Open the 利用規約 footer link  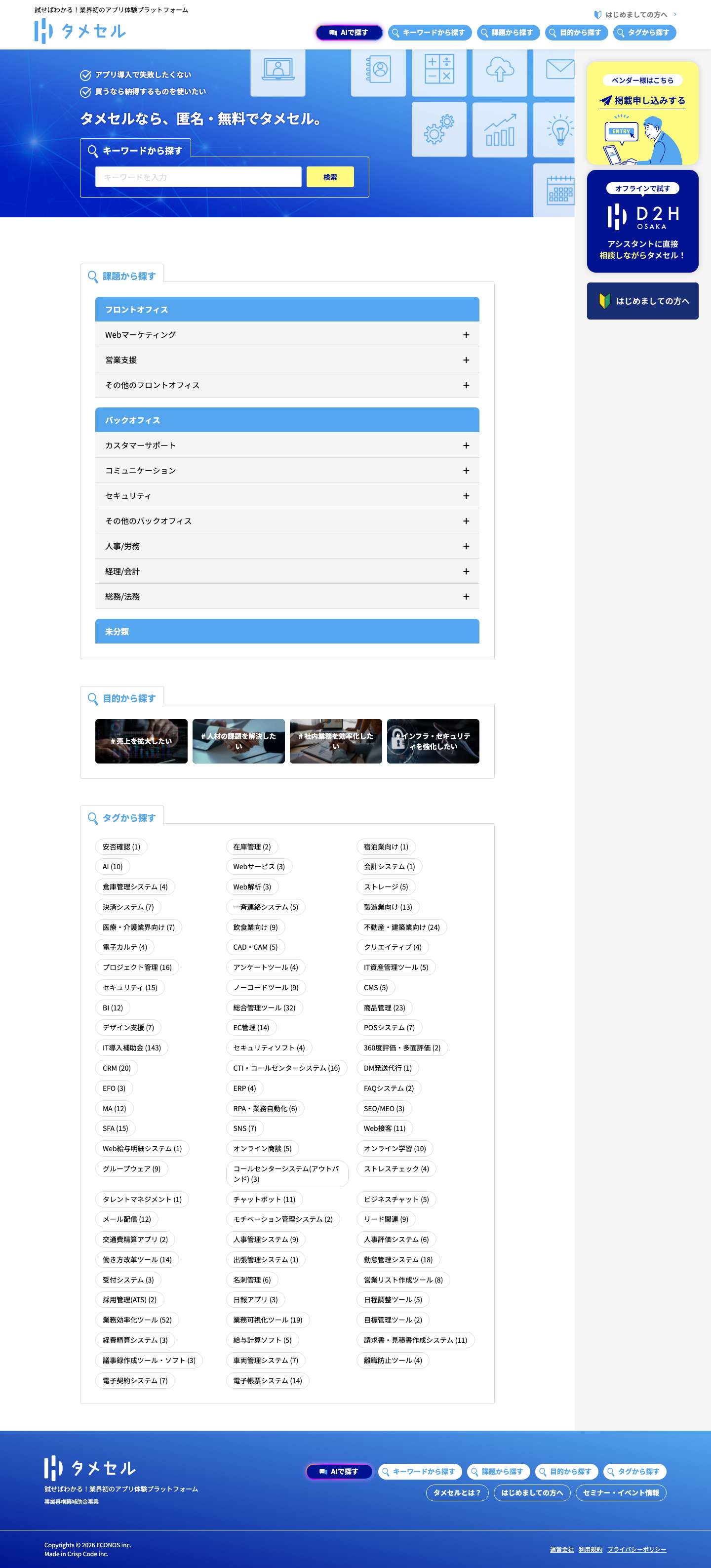pyautogui.click(x=591, y=1550)
